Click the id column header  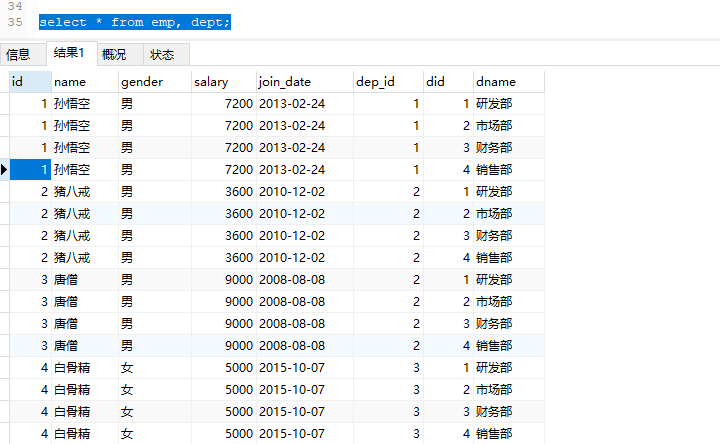tap(29, 81)
